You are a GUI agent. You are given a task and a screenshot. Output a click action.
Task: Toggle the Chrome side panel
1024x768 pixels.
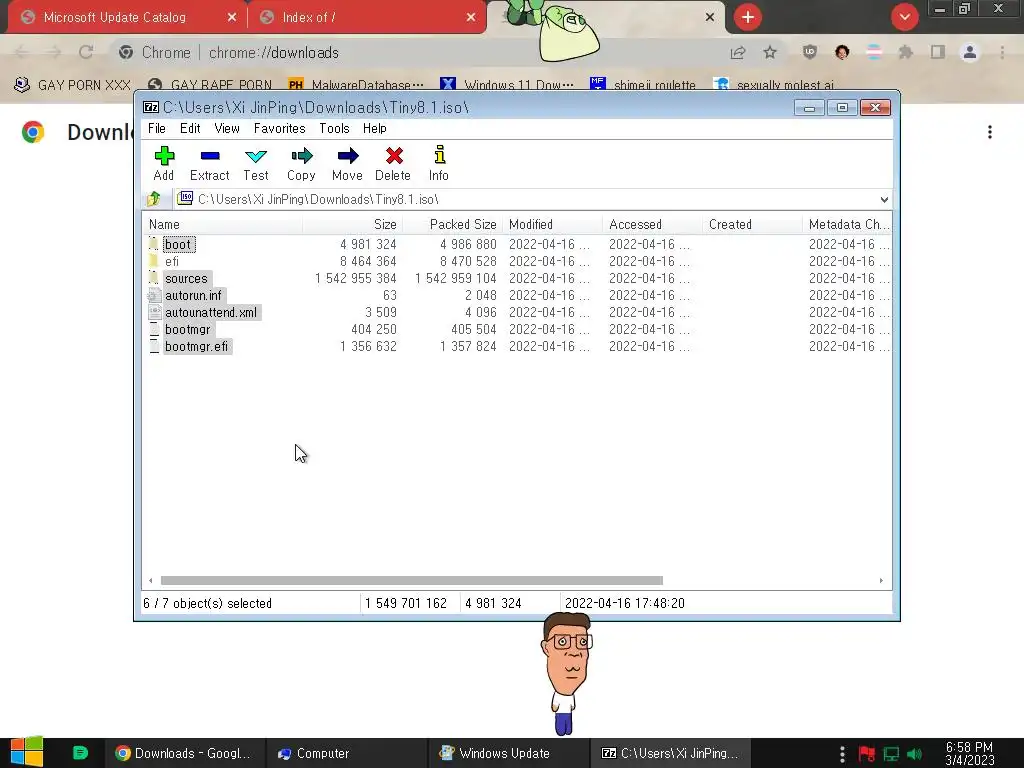tap(938, 52)
